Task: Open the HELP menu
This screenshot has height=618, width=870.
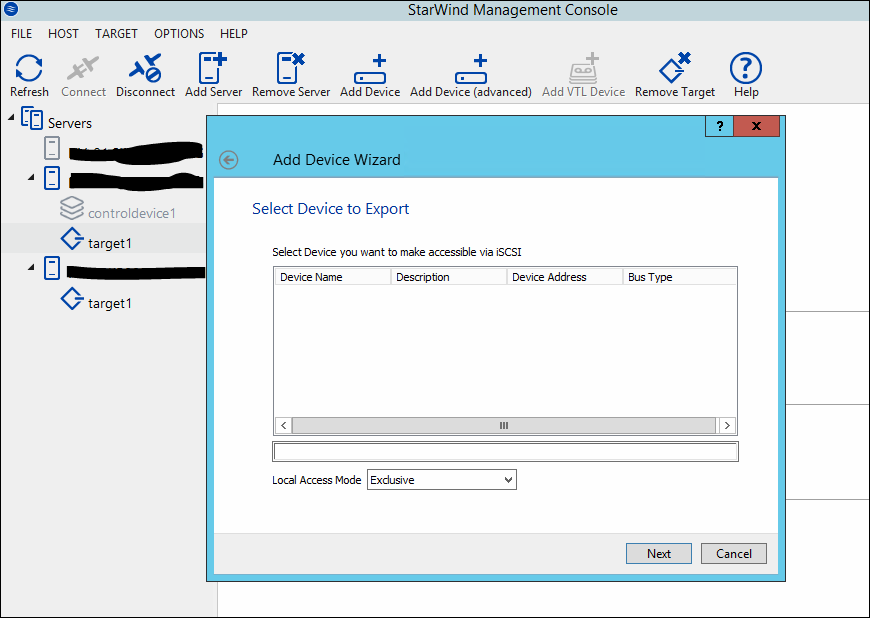Action: click(x=234, y=34)
